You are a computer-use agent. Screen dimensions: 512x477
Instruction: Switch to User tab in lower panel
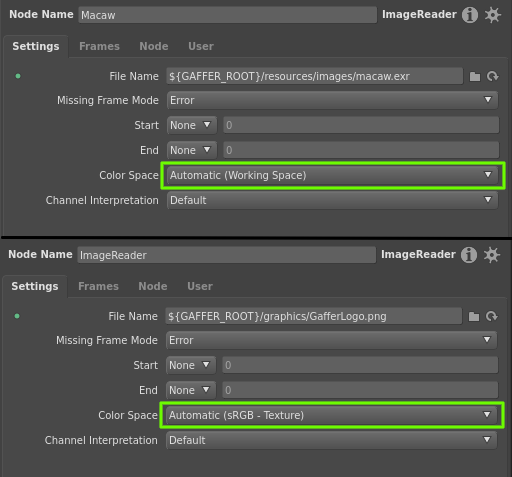(200, 286)
